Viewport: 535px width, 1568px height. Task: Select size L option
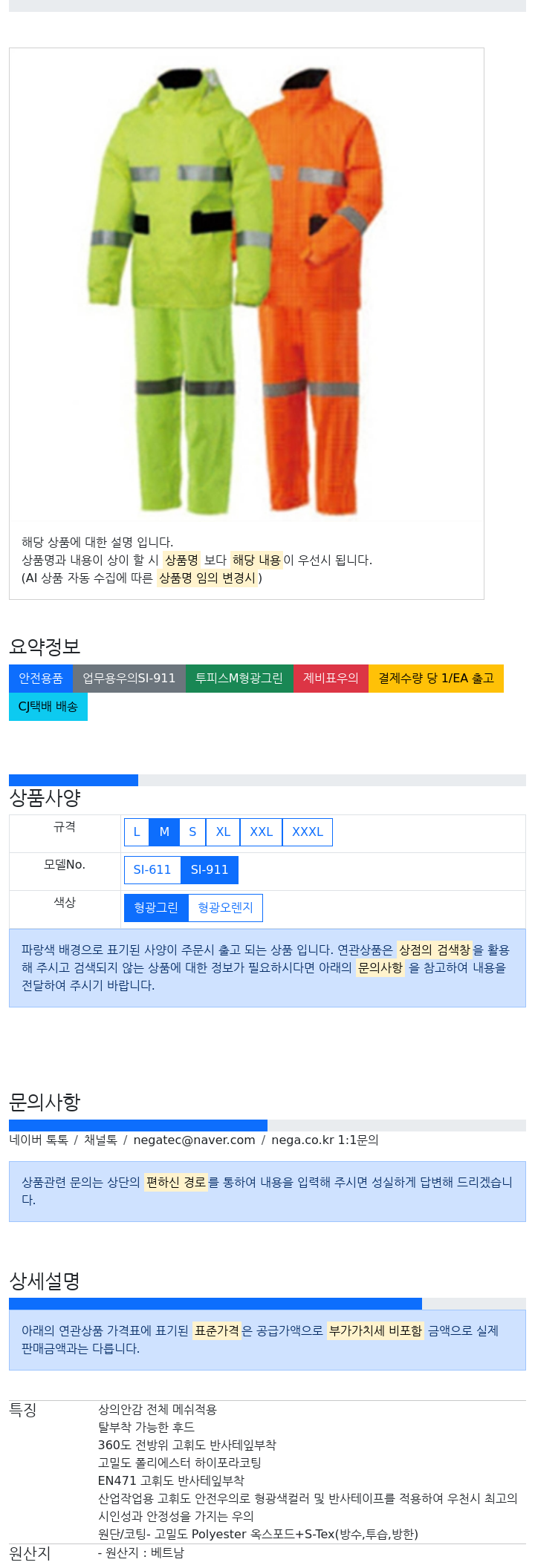pyautogui.click(x=137, y=832)
